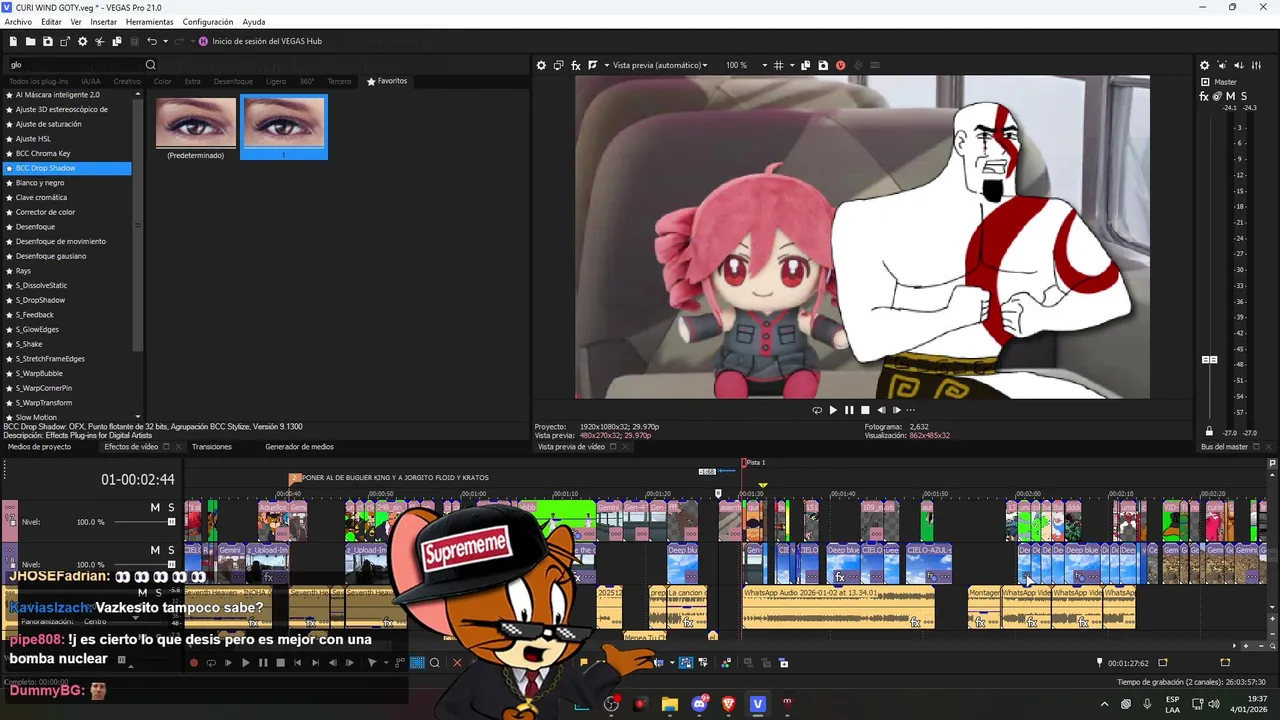This screenshot has height=720, width=1280.
Task: Open the Herramientas menu
Action: pos(149,22)
